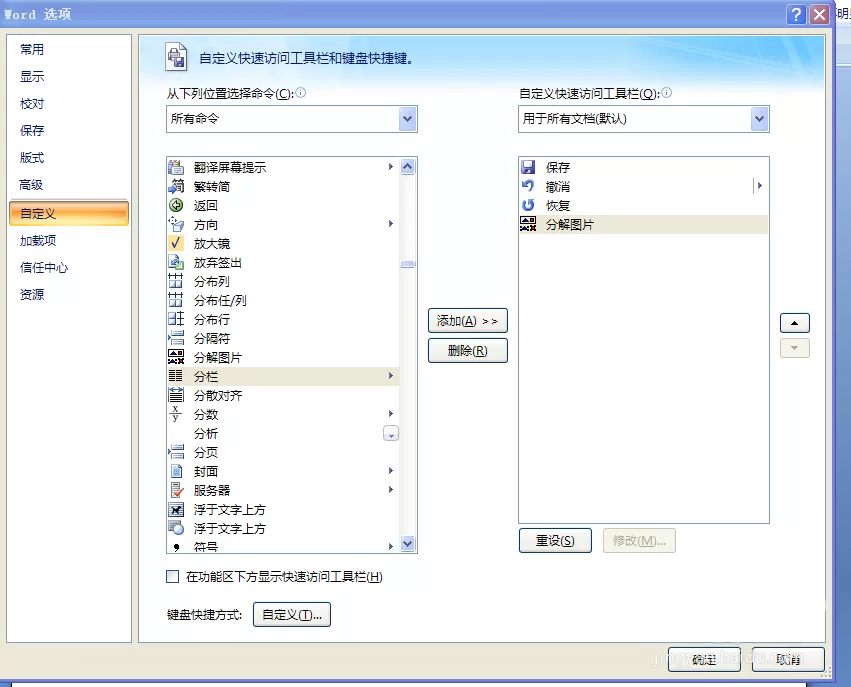Open keyboard shortcut 自定义(T)... button
The width and height of the screenshot is (851, 687).
click(x=292, y=614)
